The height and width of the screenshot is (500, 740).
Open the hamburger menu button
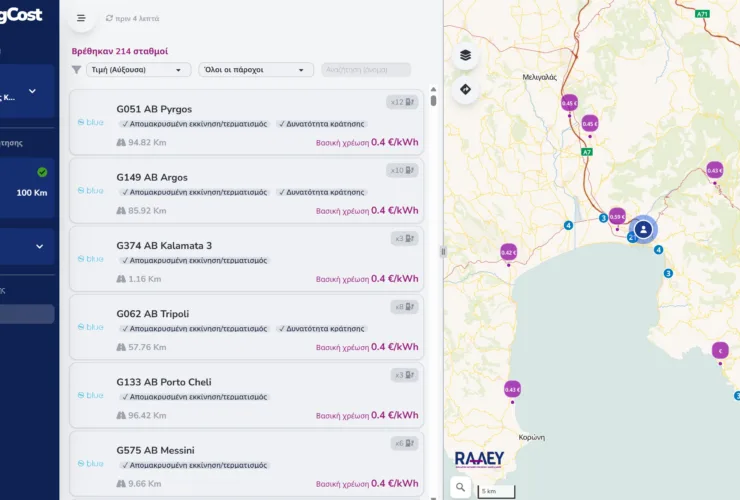point(81,18)
